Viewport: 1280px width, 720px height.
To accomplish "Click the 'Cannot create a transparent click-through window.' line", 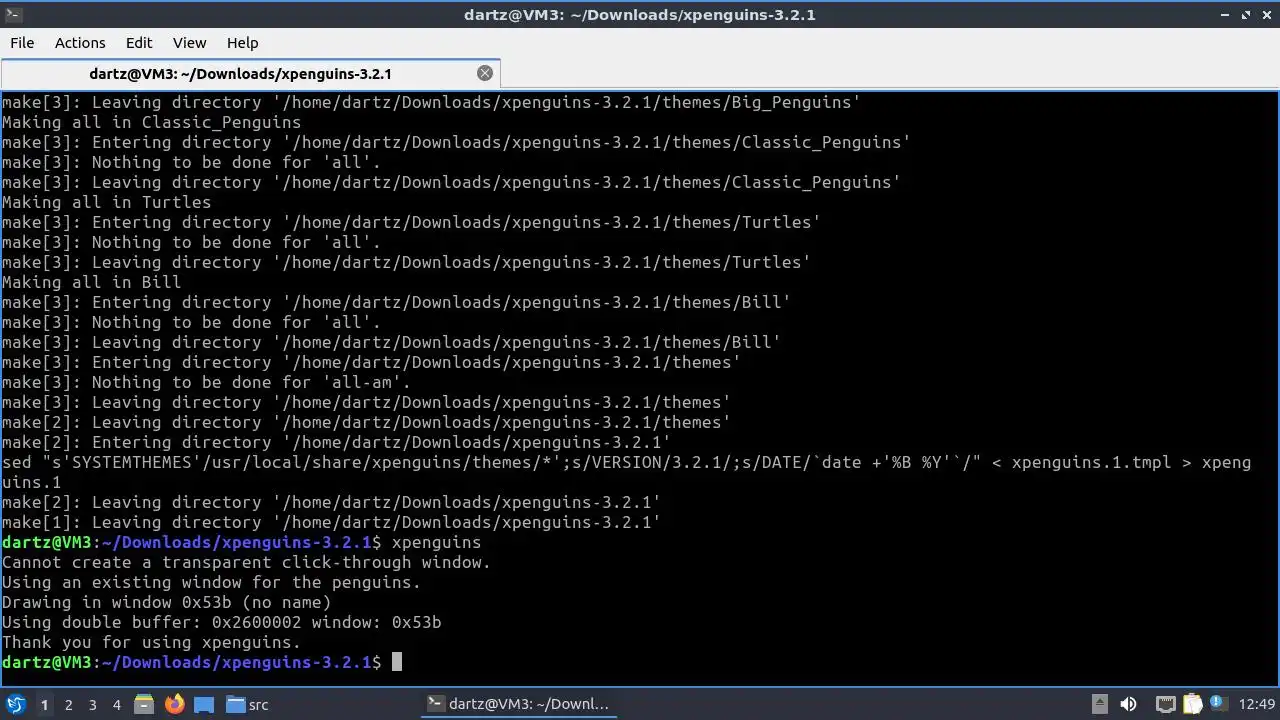I will 246,562.
